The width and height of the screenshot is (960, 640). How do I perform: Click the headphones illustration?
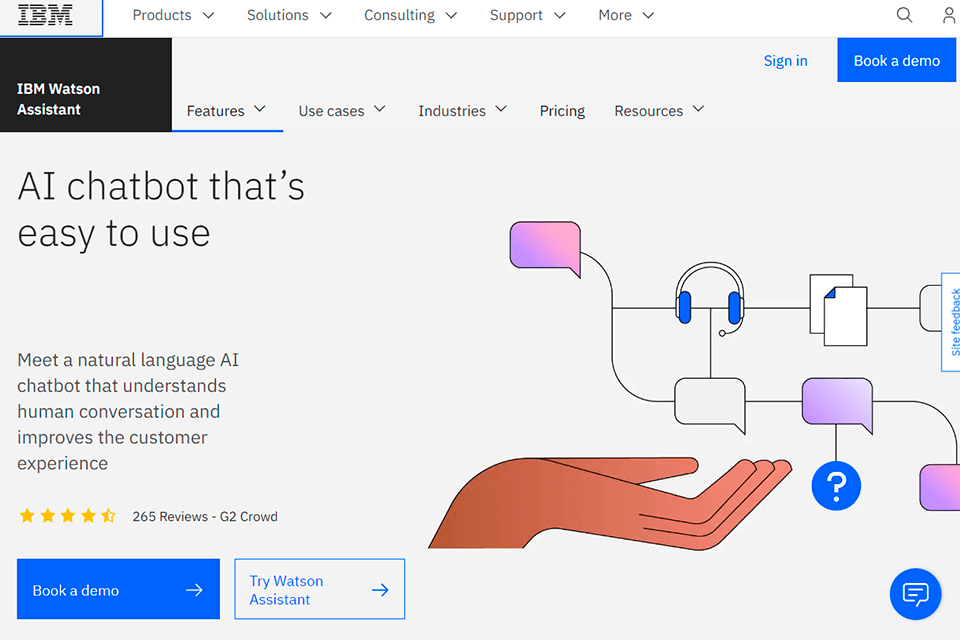(710, 298)
